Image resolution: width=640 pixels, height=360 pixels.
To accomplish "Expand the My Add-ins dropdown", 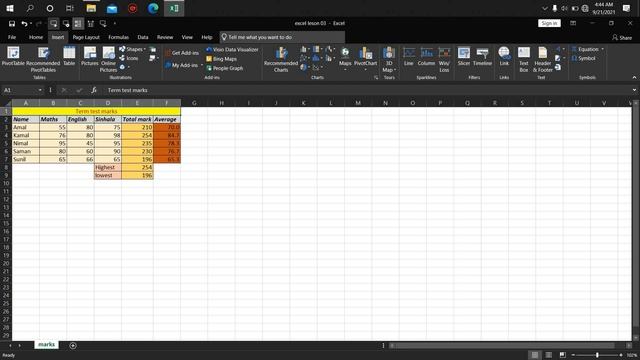I will [x=202, y=65].
